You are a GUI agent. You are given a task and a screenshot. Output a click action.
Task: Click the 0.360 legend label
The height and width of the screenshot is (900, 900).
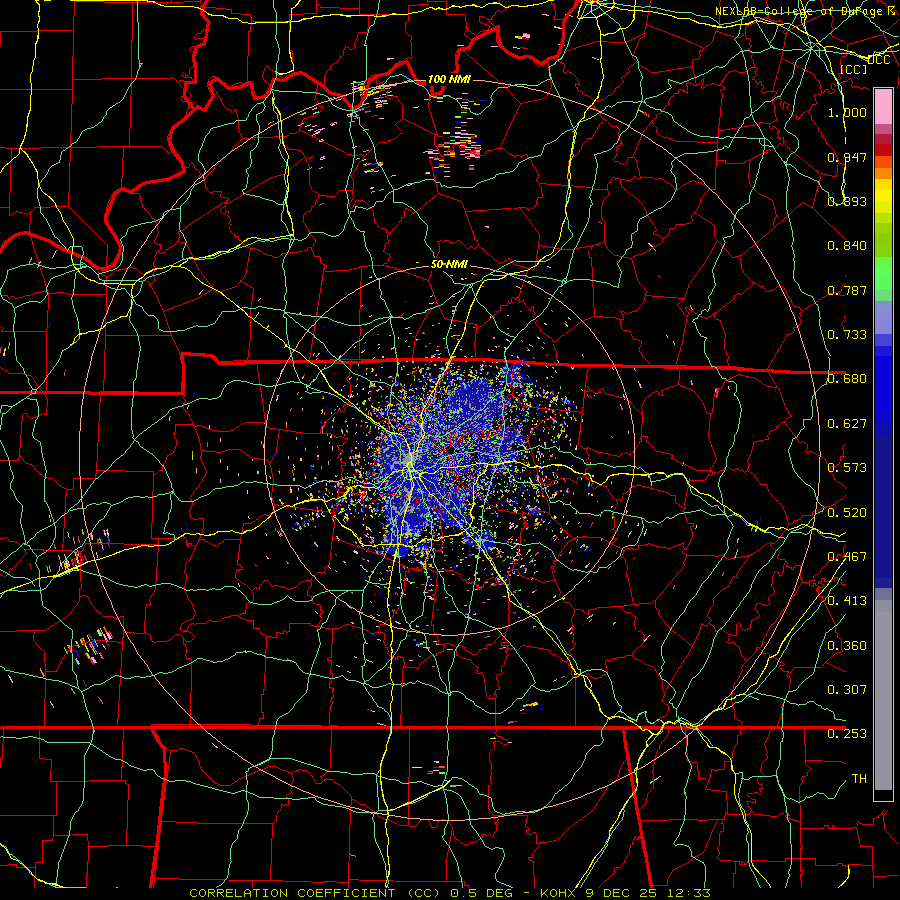(847, 645)
